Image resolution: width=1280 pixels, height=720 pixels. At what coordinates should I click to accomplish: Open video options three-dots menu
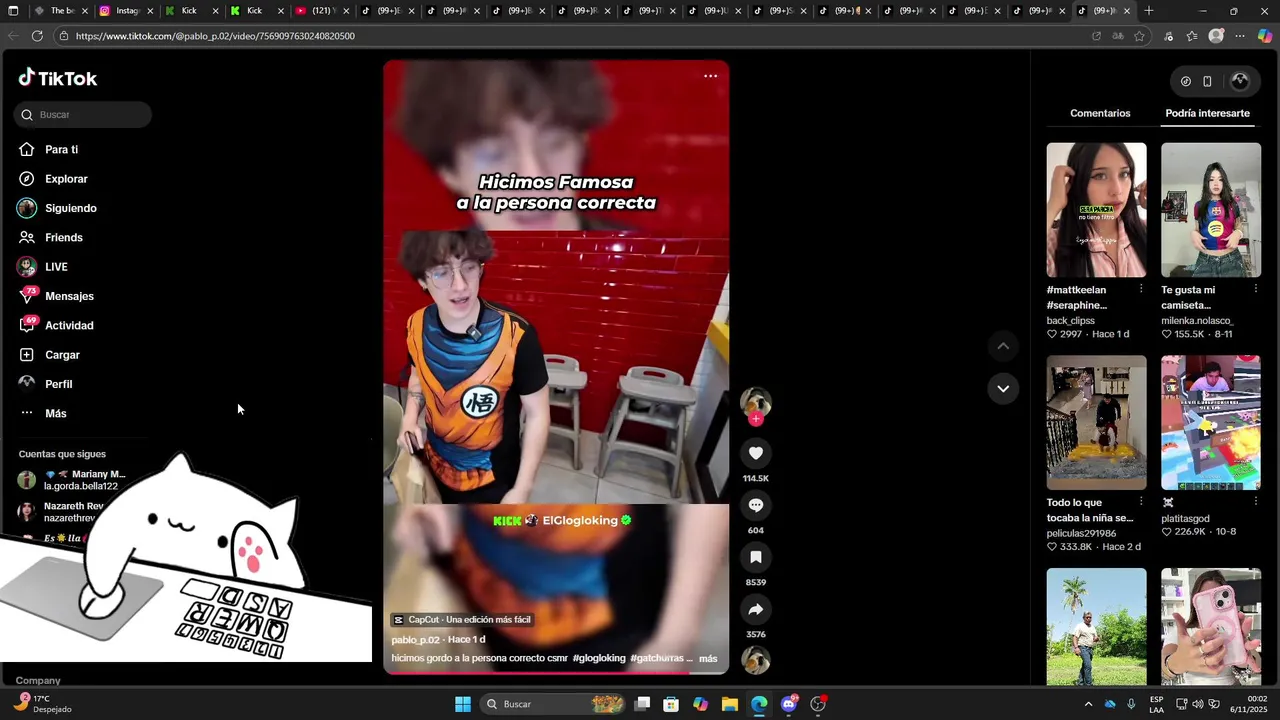[711, 76]
